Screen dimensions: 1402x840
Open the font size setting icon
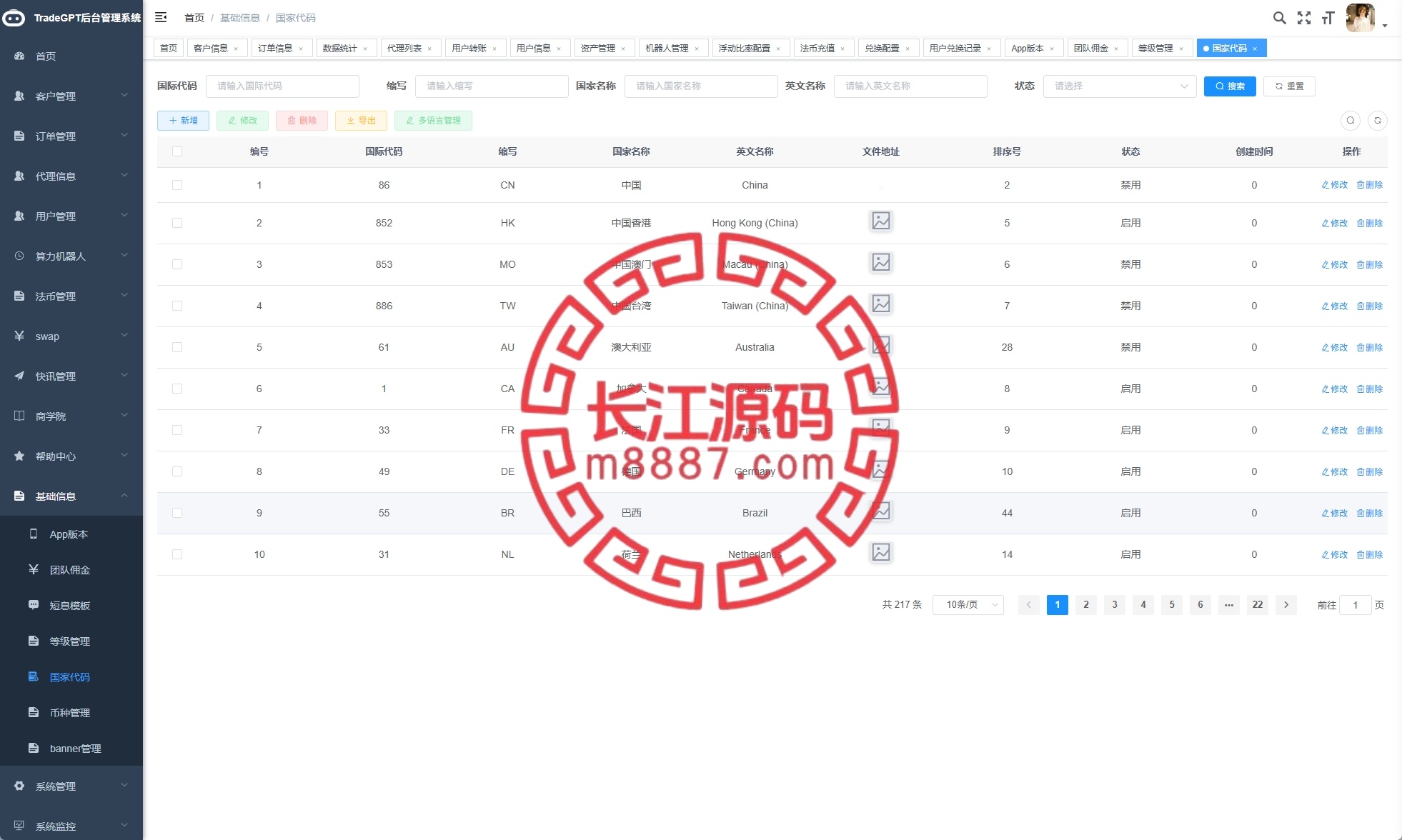click(1328, 18)
